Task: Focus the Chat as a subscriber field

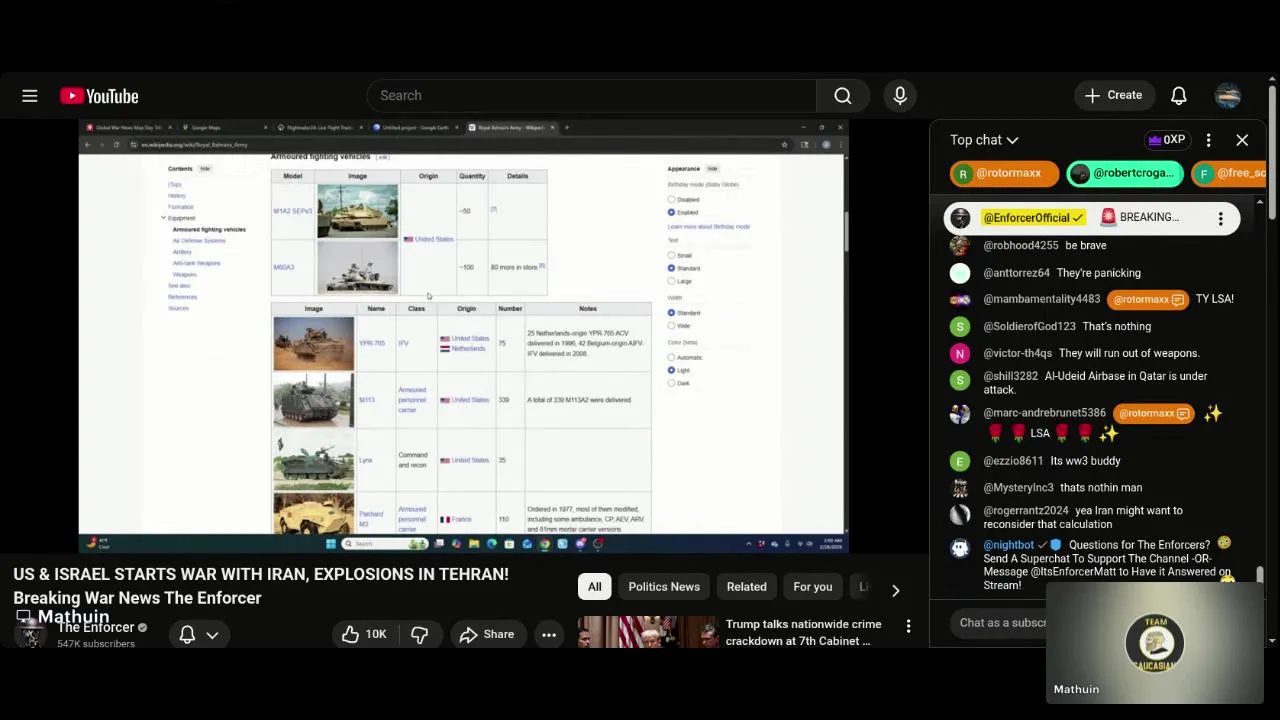Action: [1003, 623]
